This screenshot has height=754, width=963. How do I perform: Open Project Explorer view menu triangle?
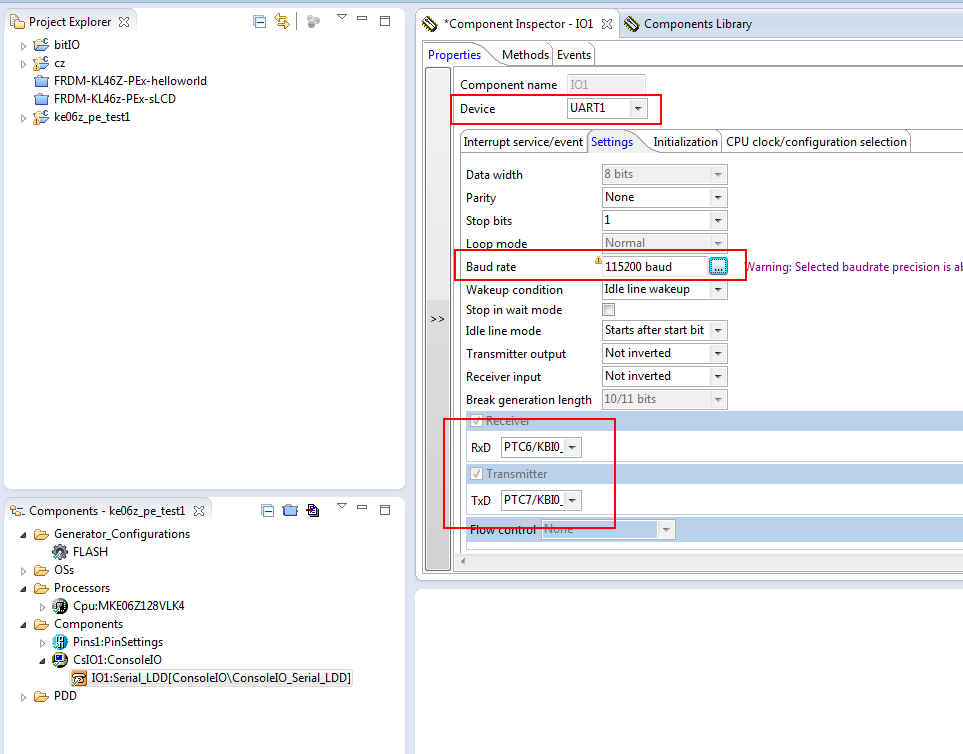point(342,17)
